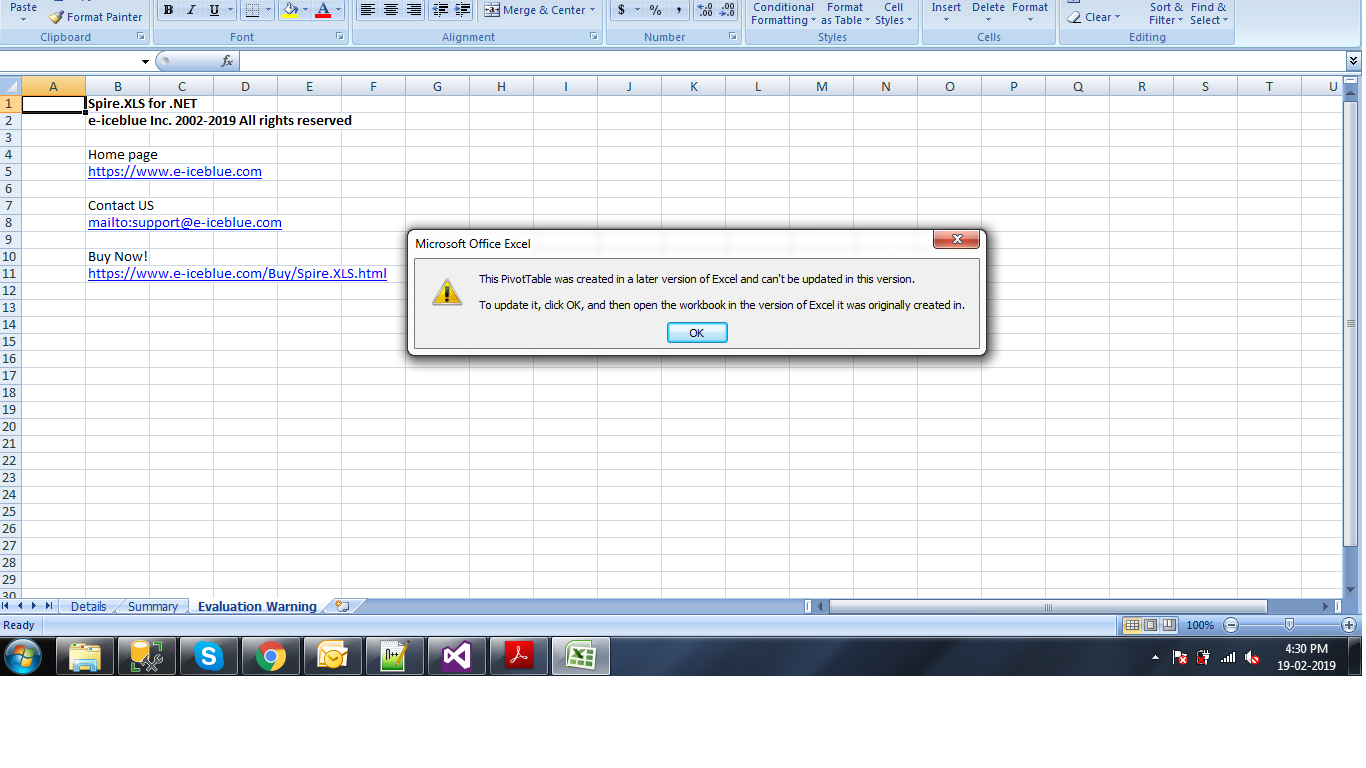The image size is (1366, 768).
Task: Open the mailto support link
Action: [x=185, y=222]
